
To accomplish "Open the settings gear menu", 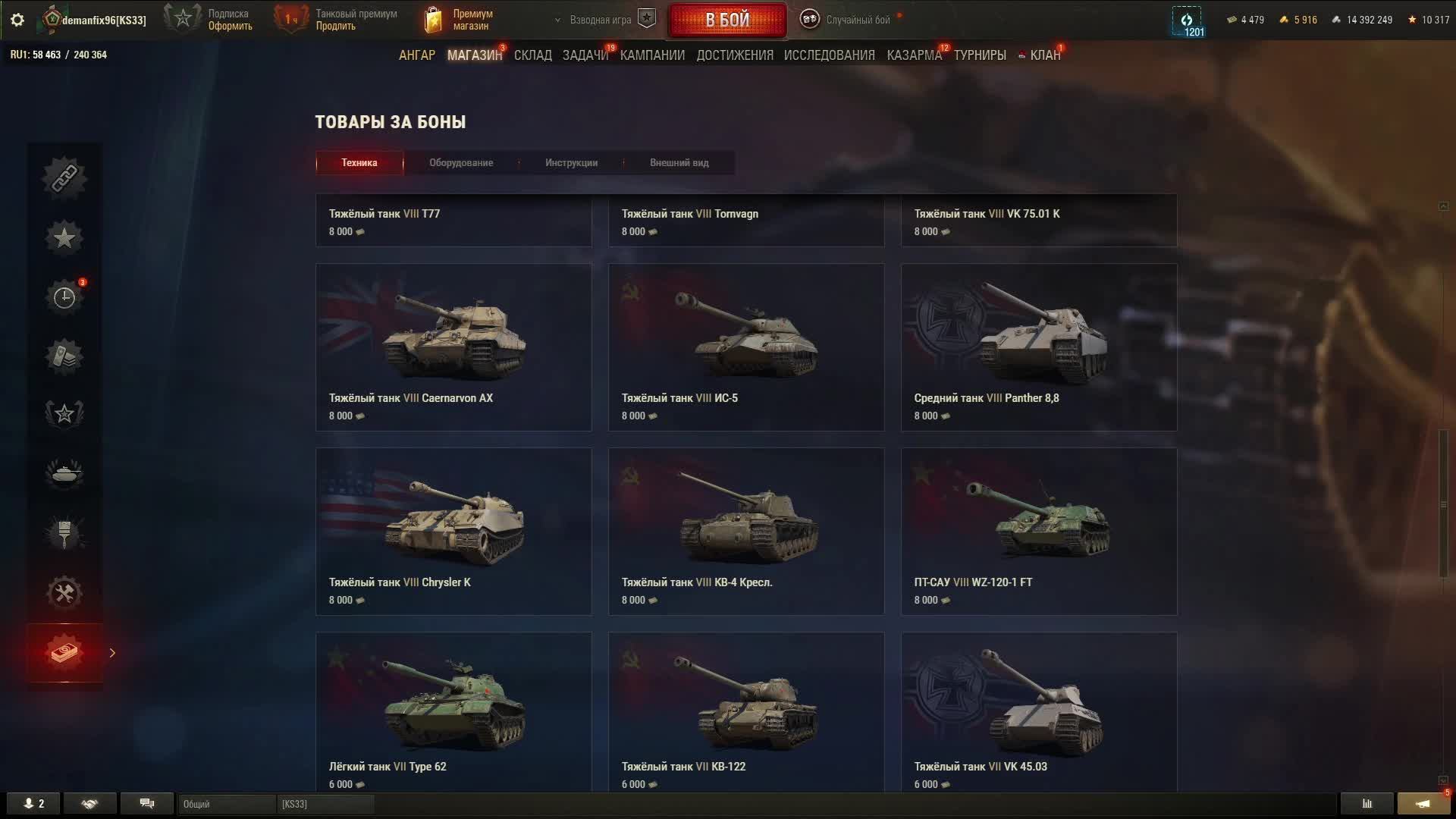I will pos(17,20).
